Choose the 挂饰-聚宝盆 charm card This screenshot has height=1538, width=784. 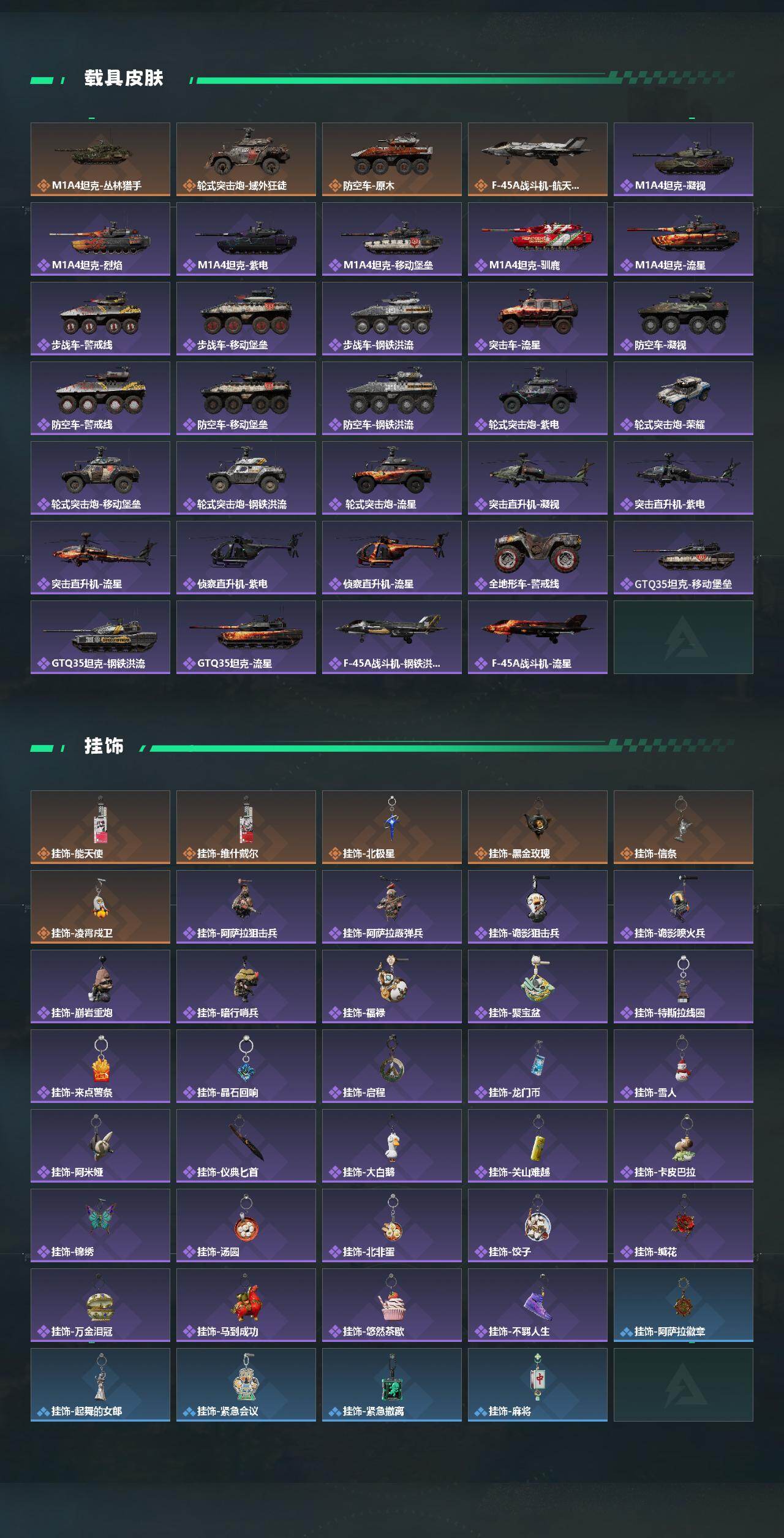click(538, 987)
